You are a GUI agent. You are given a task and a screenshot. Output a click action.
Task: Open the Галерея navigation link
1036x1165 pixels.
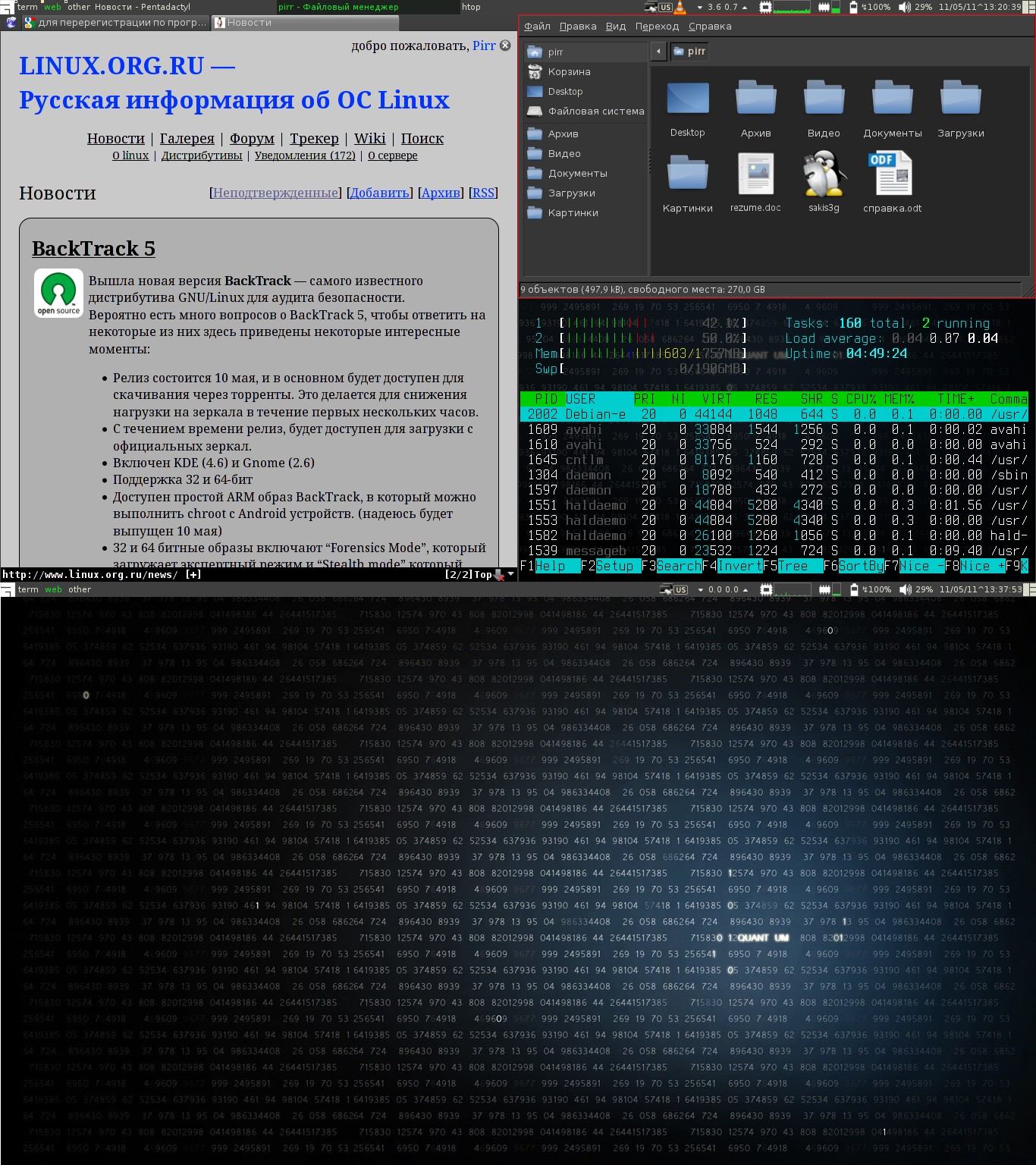(x=187, y=138)
